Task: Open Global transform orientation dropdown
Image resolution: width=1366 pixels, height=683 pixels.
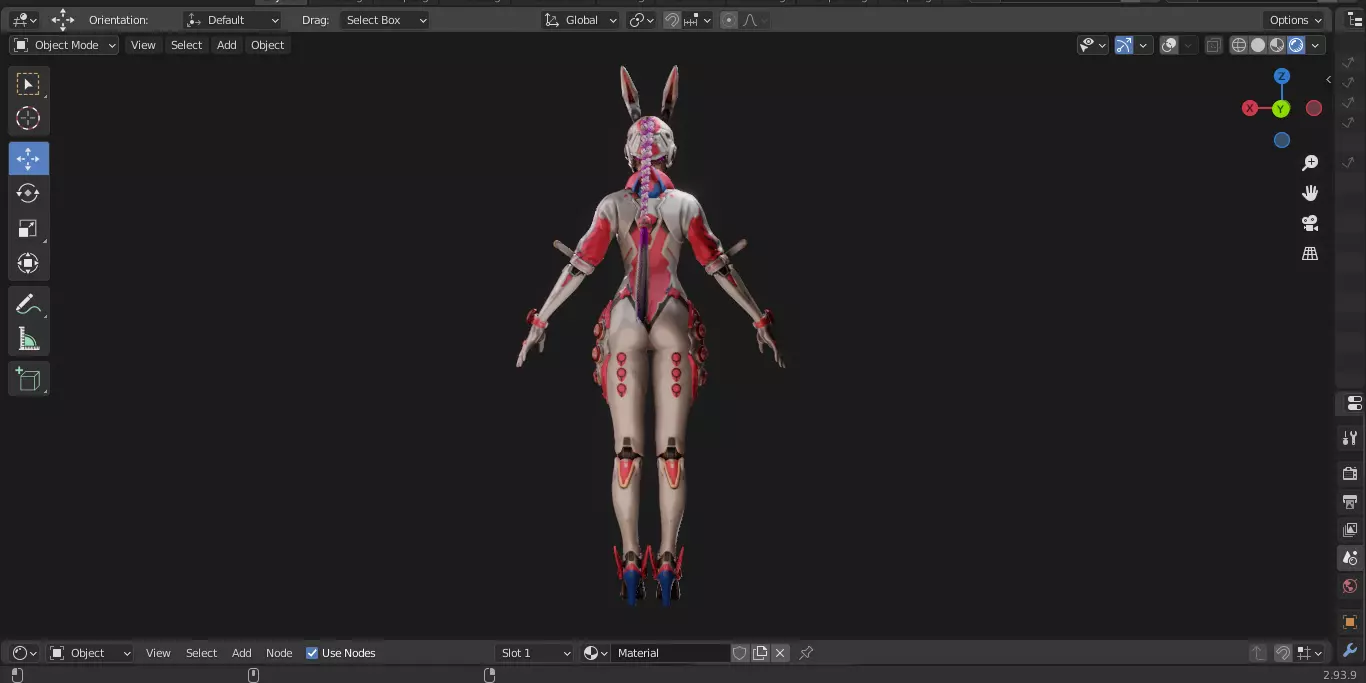Action: [x=581, y=20]
